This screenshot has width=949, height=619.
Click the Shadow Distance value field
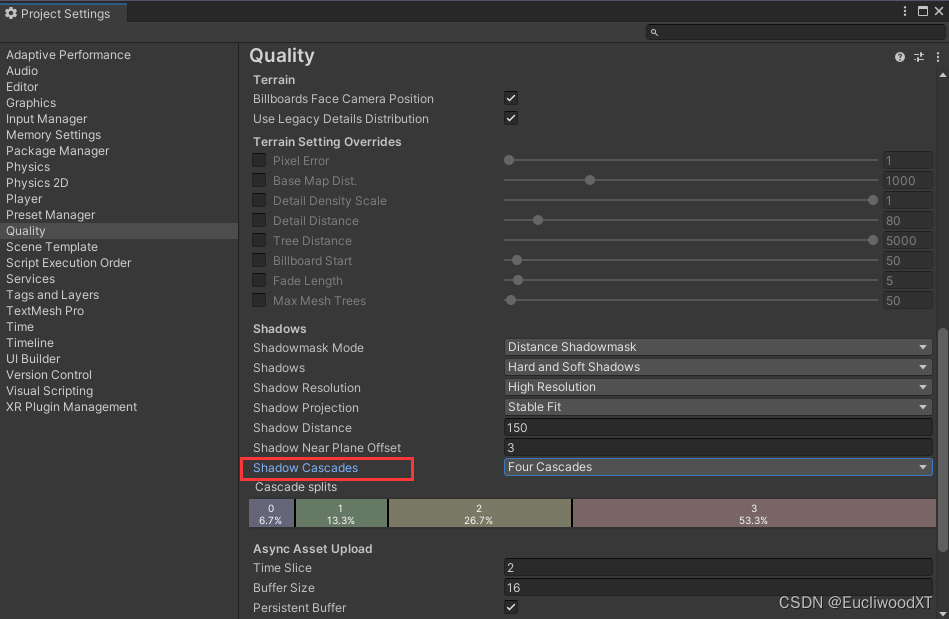pos(718,427)
